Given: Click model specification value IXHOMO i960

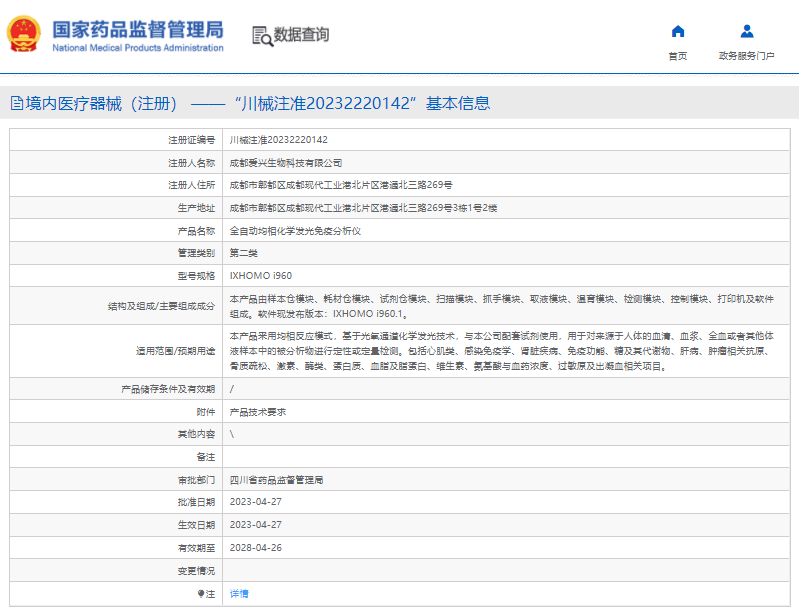Looking at the screenshot, I should [x=260, y=275].
